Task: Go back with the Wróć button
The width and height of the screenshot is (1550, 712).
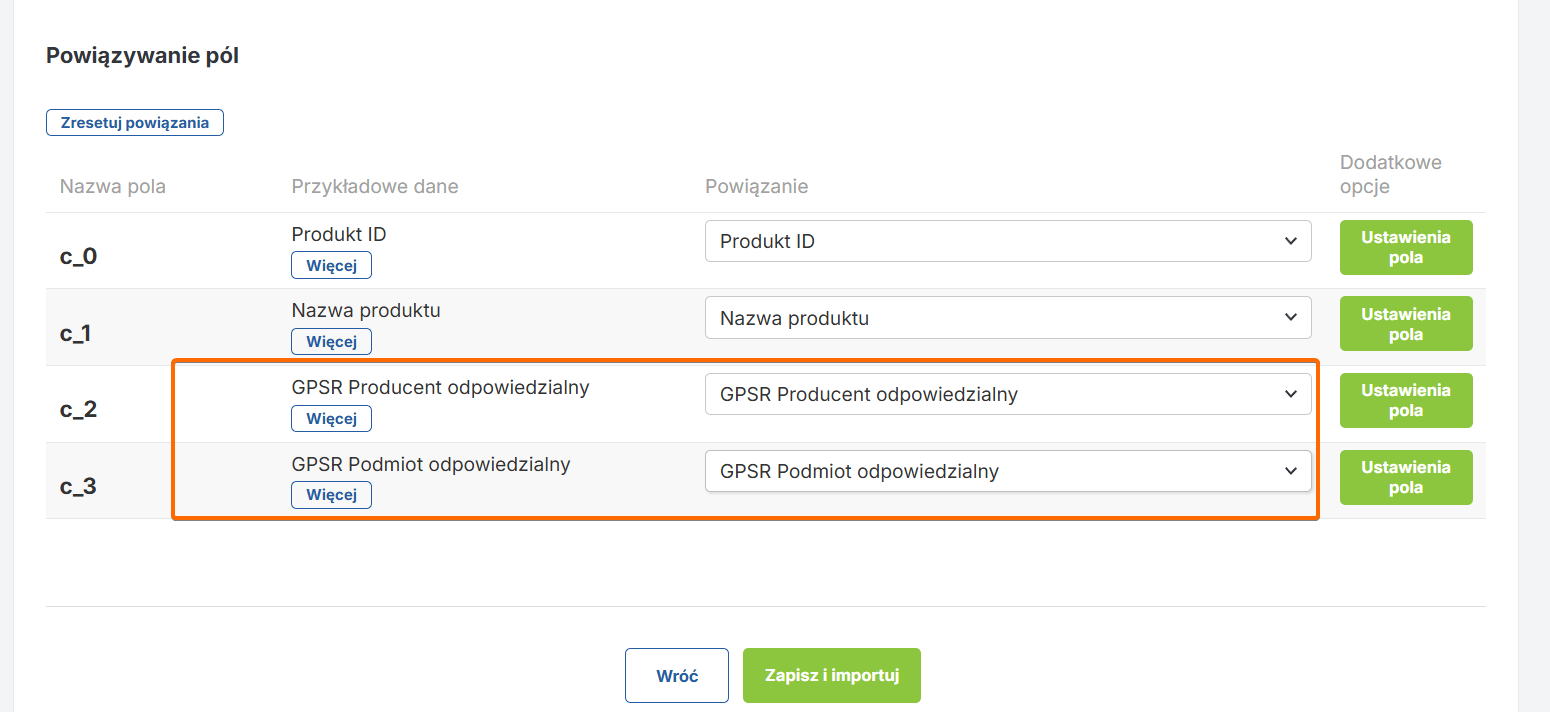Action: pyautogui.click(x=677, y=676)
